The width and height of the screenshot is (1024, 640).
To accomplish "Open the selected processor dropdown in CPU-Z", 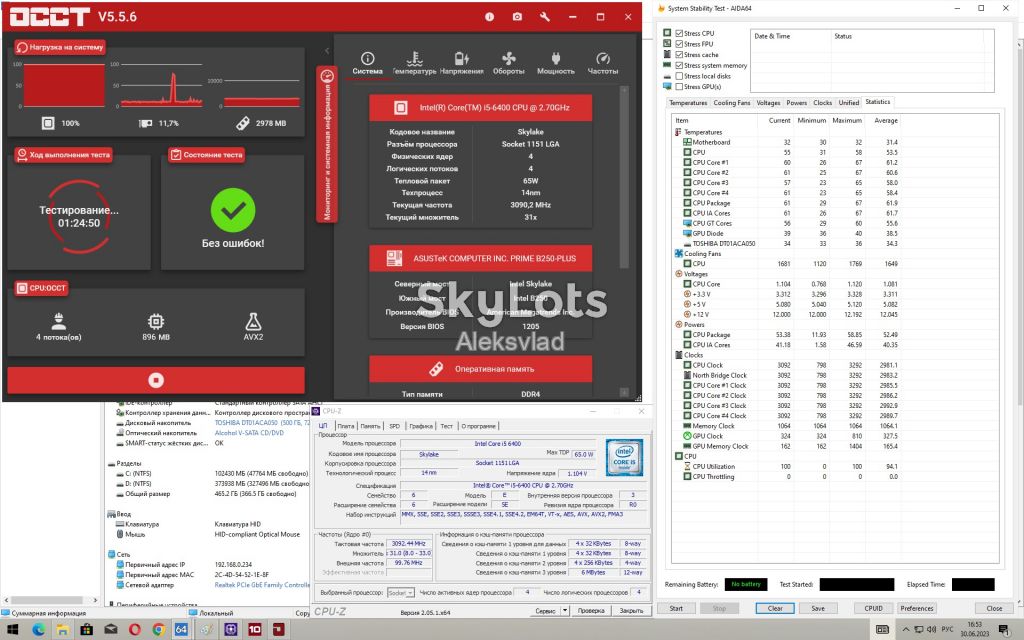I will (x=401, y=593).
